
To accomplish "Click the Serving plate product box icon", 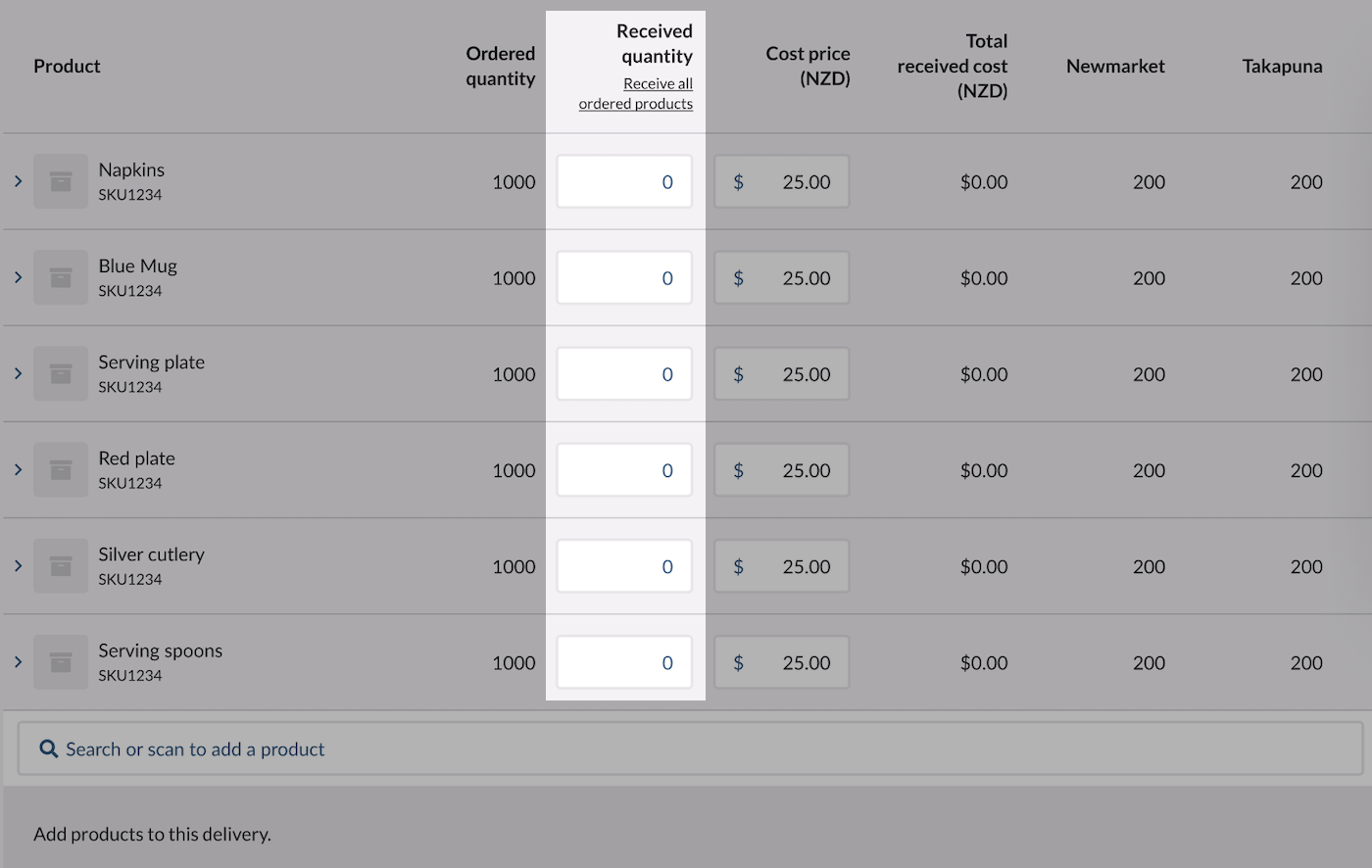I will click(x=61, y=373).
